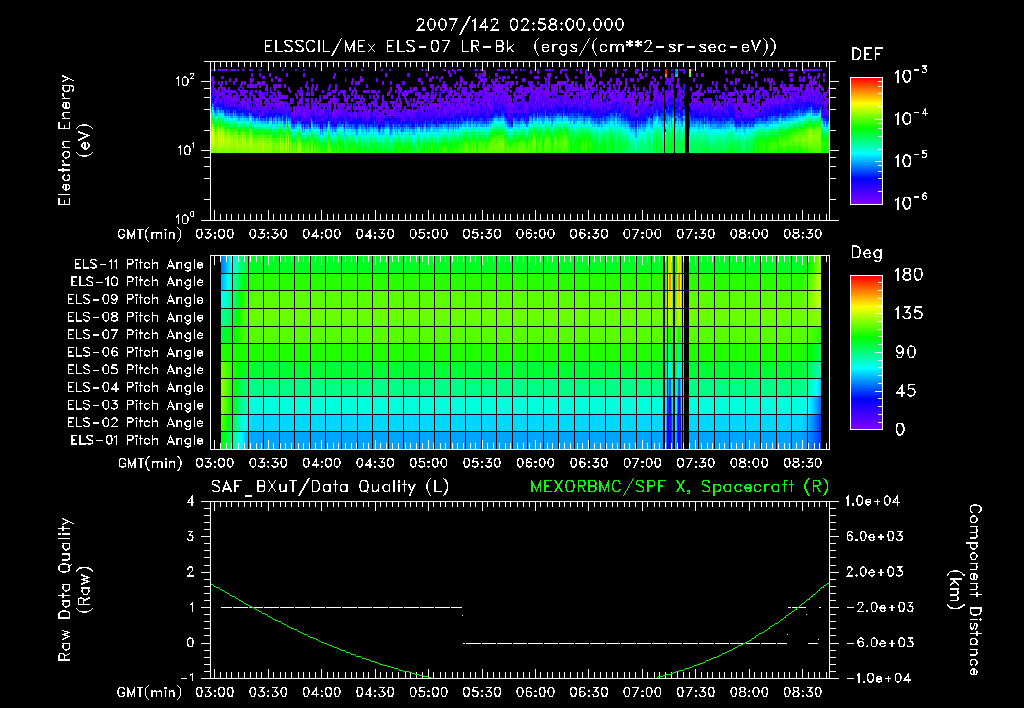Viewport: 1024px width, 708px height.
Task: Click the data gap stripe in the spectrogram
Action: click(686, 111)
